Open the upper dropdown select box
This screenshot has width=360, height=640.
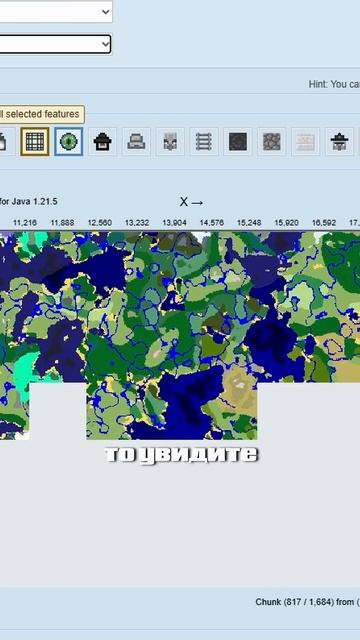pos(56,11)
